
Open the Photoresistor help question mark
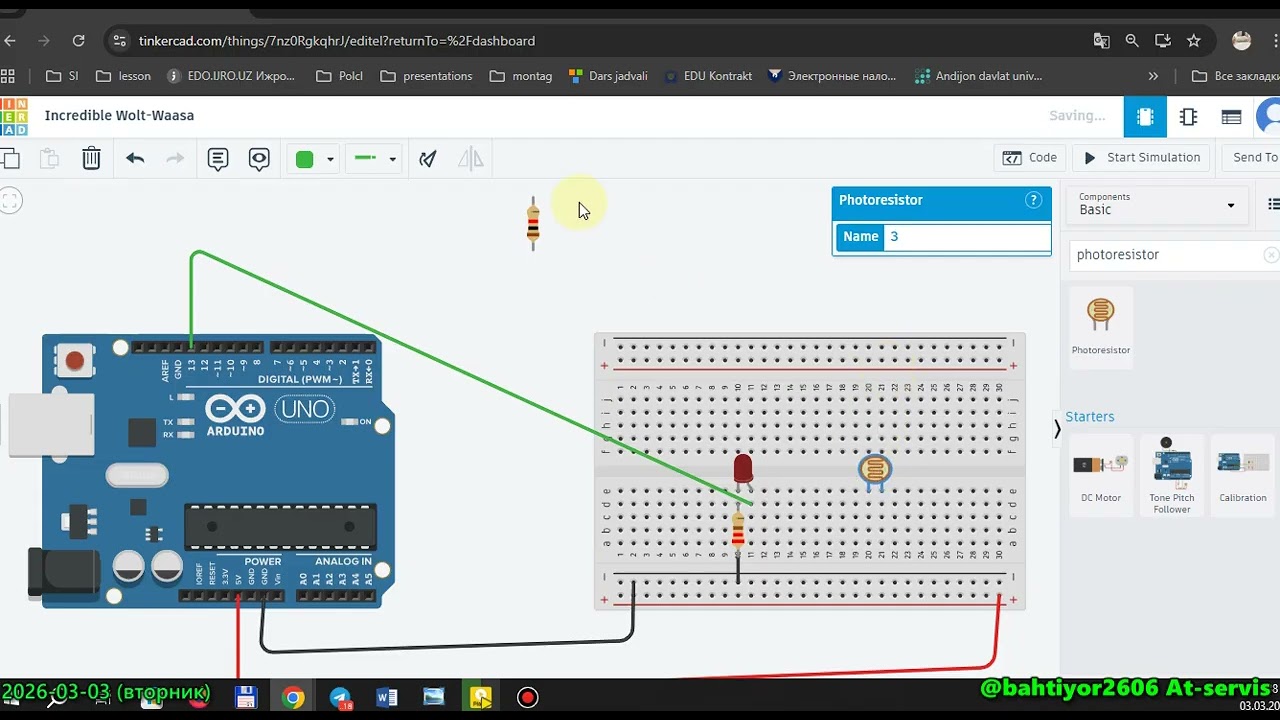pos(1034,200)
